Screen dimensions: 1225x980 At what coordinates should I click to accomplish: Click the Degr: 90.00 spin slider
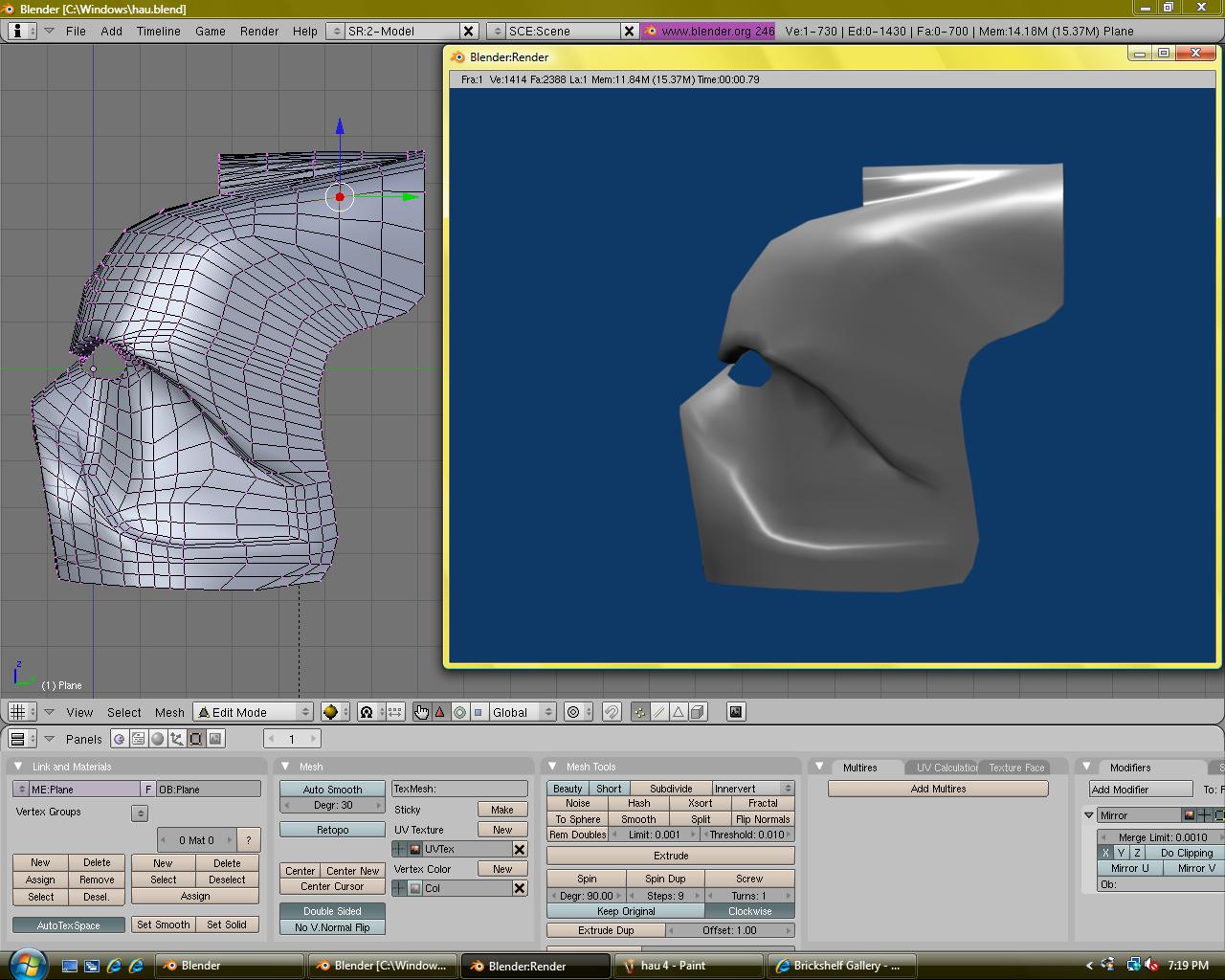click(587, 896)
